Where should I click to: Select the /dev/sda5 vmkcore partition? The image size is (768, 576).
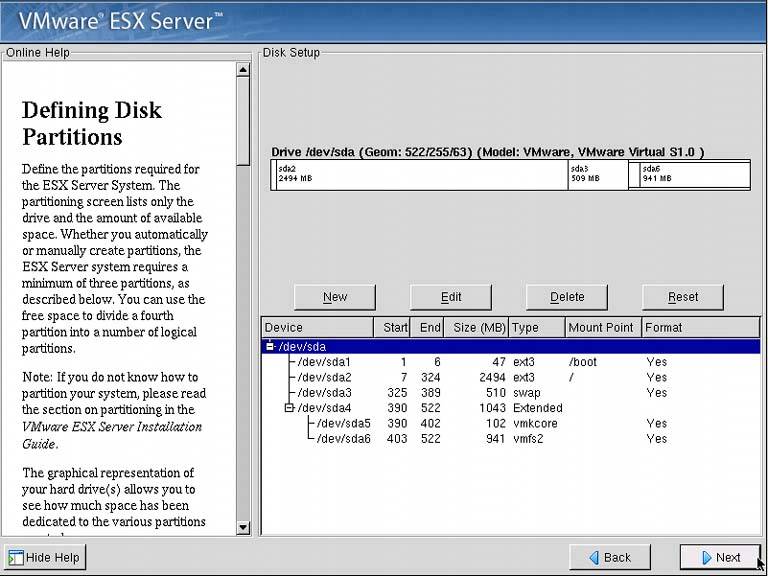click(511, 423)
